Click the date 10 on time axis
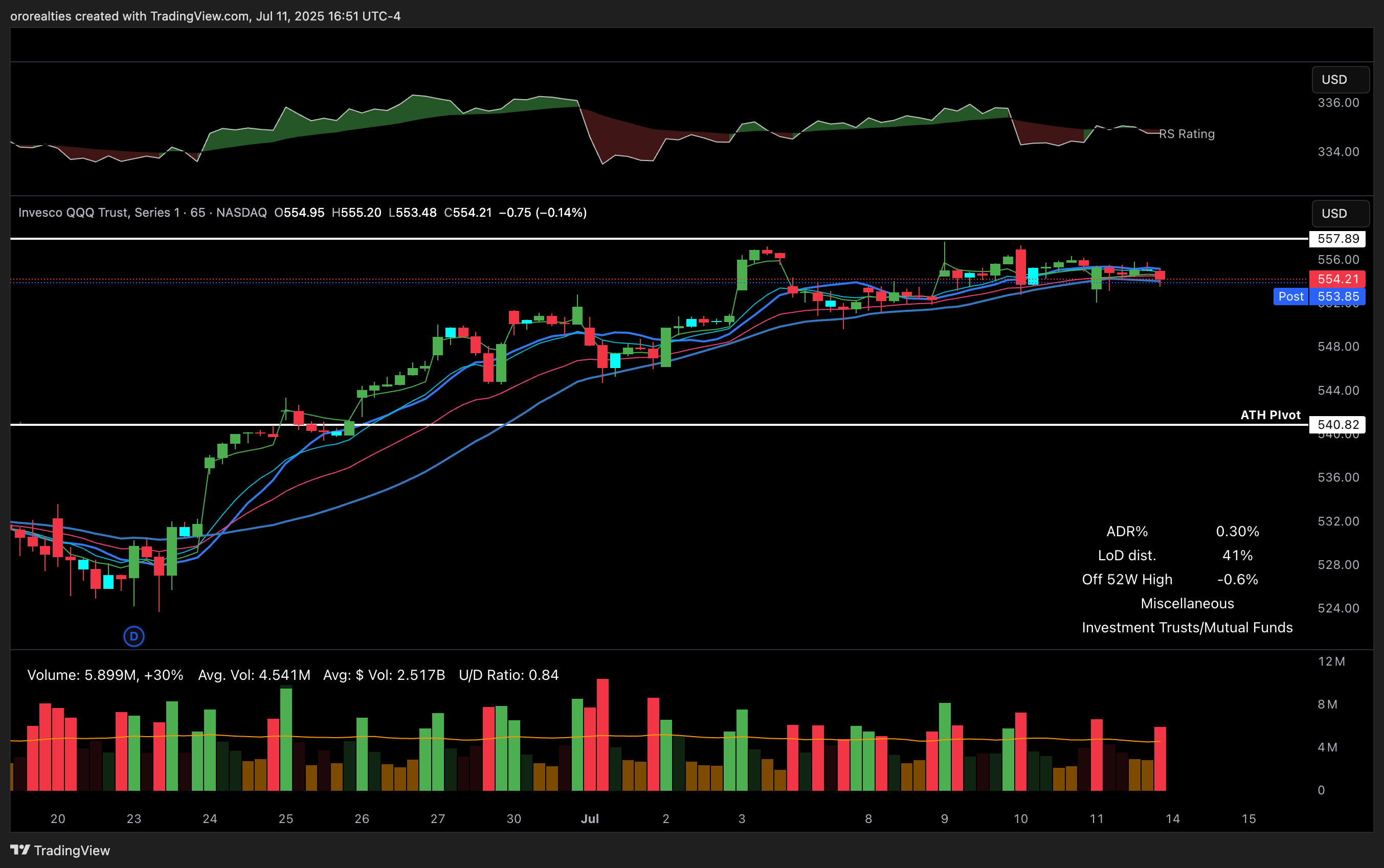This screenshot has height=868, width=1384. tap(1020, 819)
